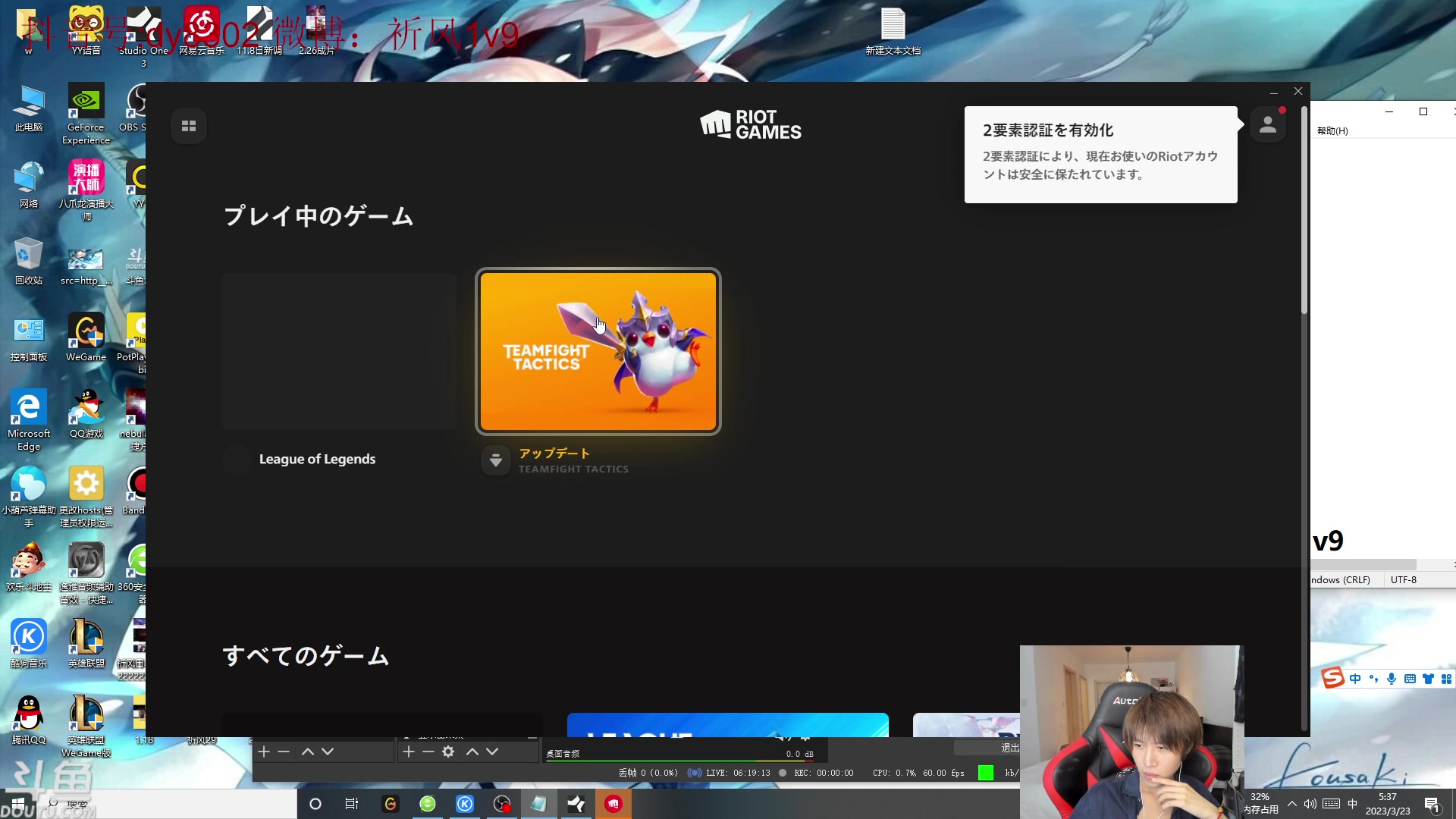Switch to OBS Studio taskbar icon
This screenshot has height=819, width=1456.
click(502, 804)
